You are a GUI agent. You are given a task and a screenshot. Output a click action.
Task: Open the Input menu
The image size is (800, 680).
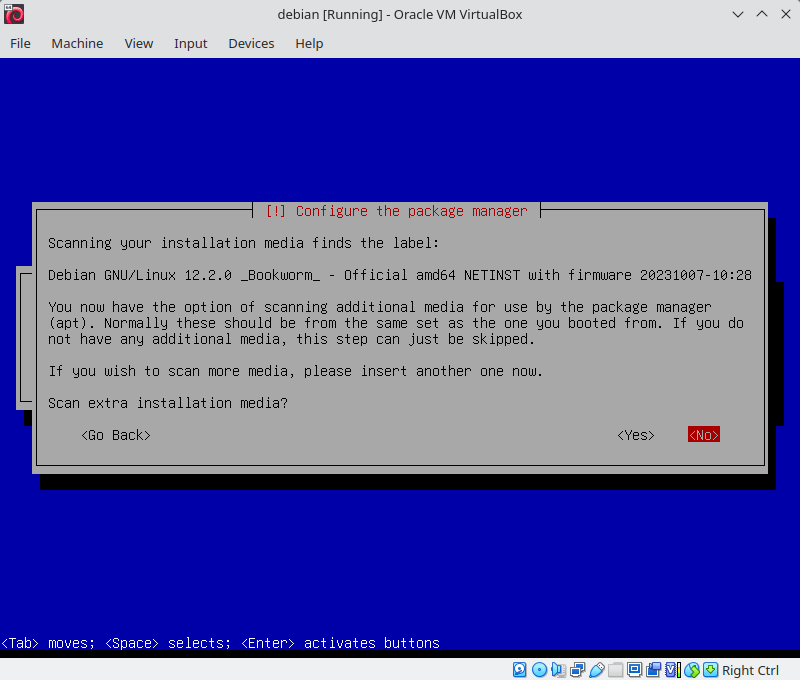coord(190,43)
